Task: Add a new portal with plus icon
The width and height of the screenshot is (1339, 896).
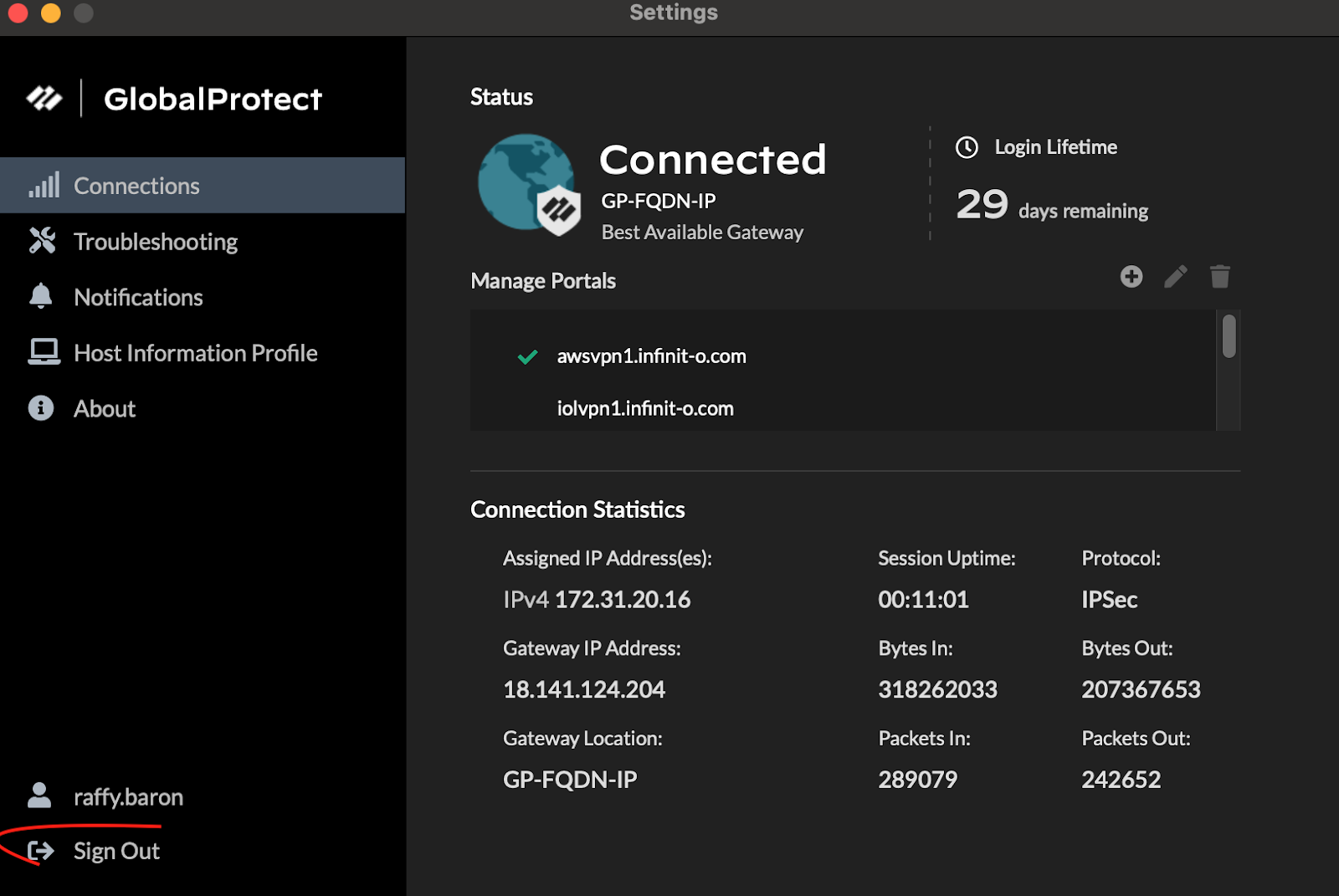Action: tap(1131, 276)
